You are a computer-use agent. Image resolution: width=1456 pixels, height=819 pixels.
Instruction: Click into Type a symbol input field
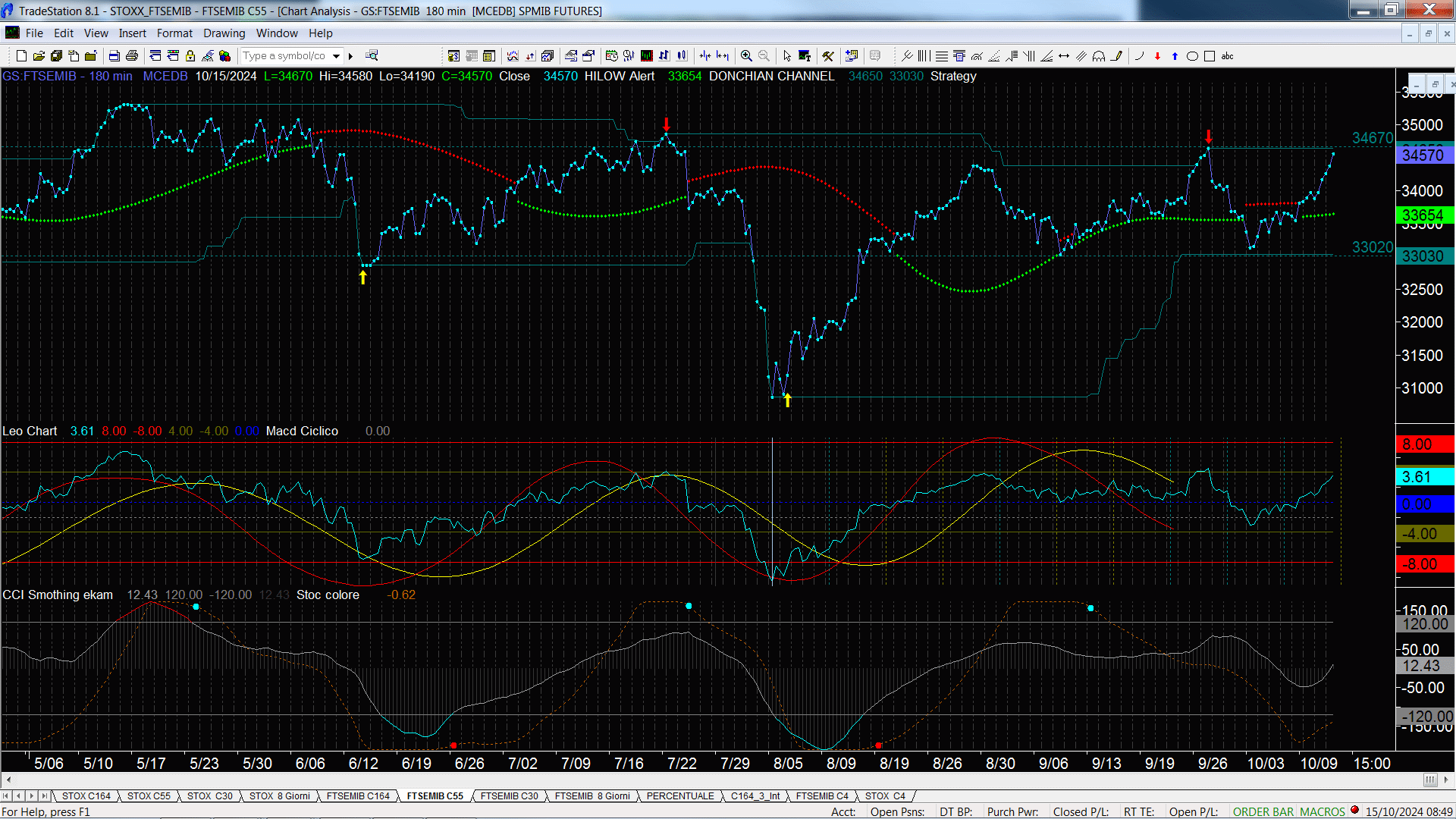[x=284, y=55]
